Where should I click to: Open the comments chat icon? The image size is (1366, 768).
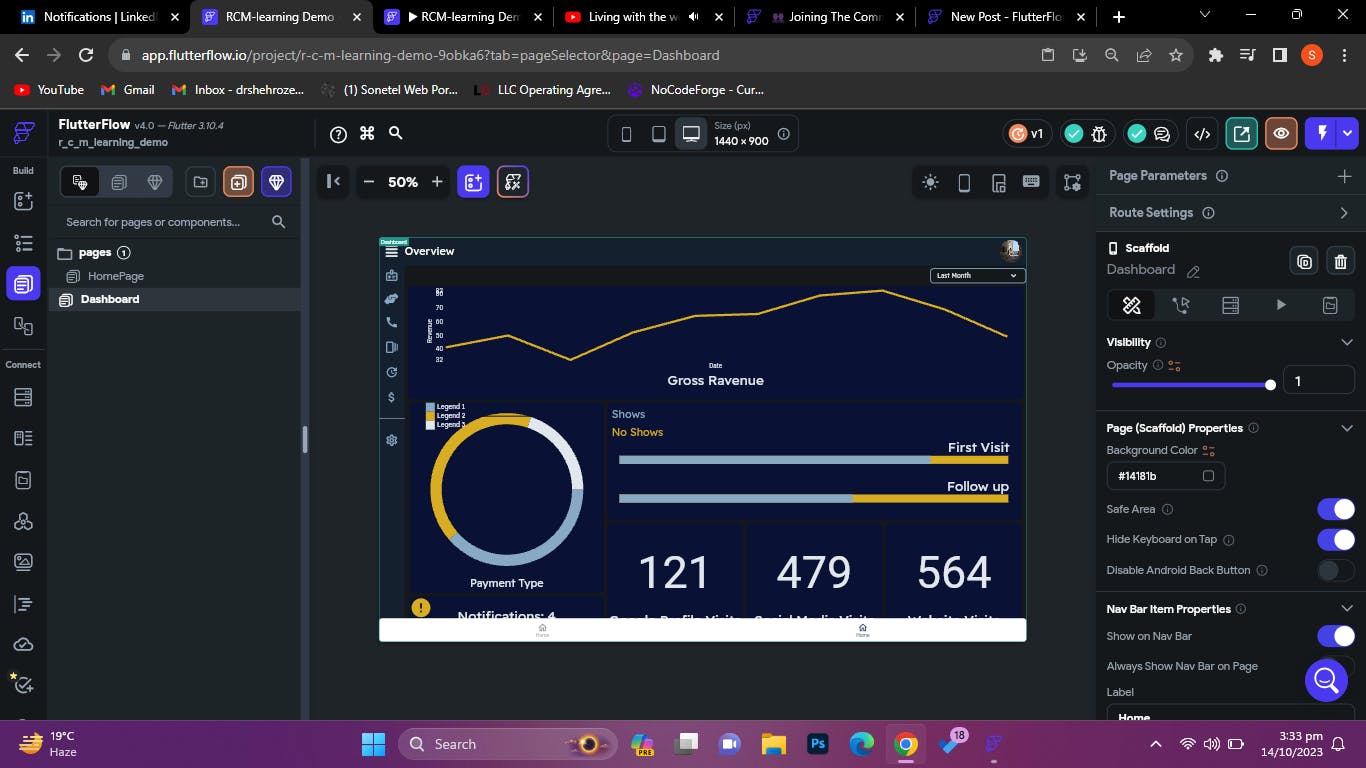[1162, 134]
